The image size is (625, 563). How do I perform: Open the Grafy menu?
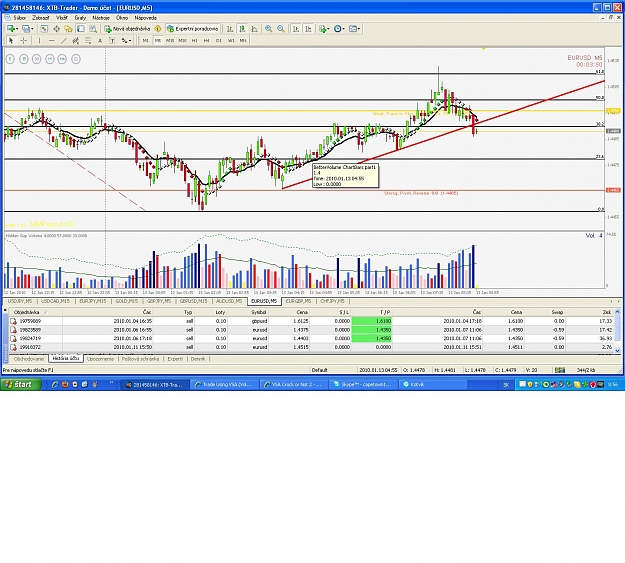click(x=80, y=18)
